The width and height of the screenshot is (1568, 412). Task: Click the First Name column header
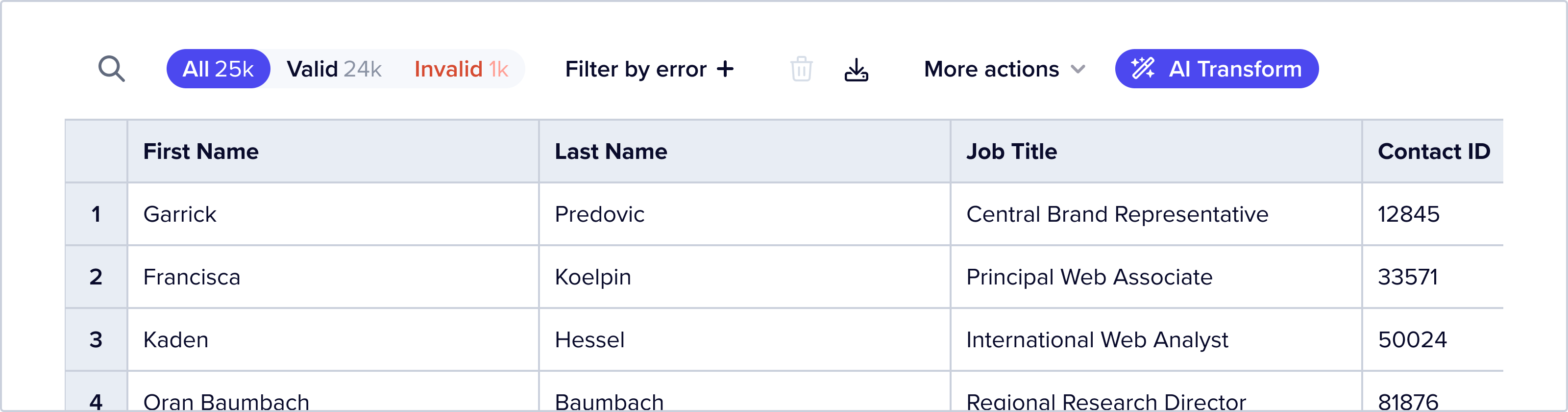pyautogui.click(x=201, y=151)
